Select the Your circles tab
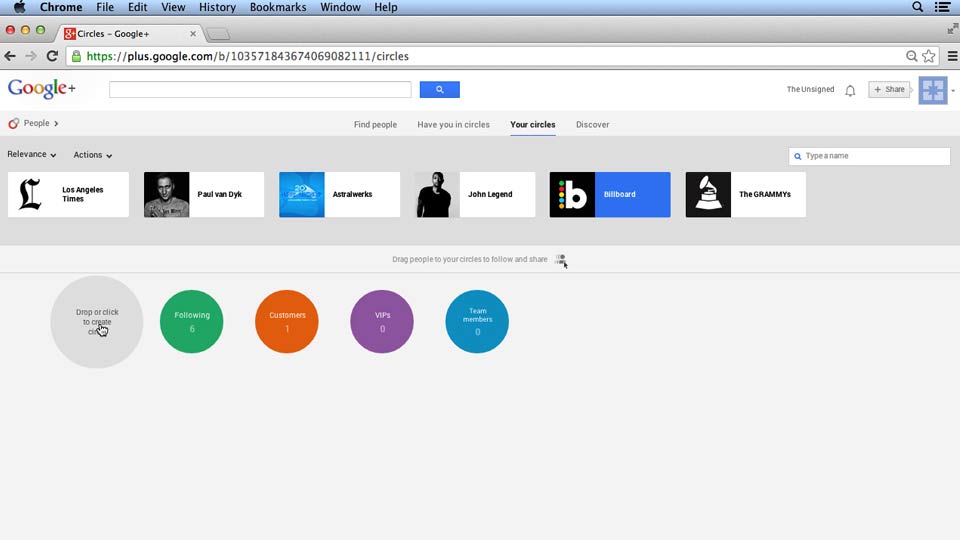This screenshot has width=960, height=540. 533,125
